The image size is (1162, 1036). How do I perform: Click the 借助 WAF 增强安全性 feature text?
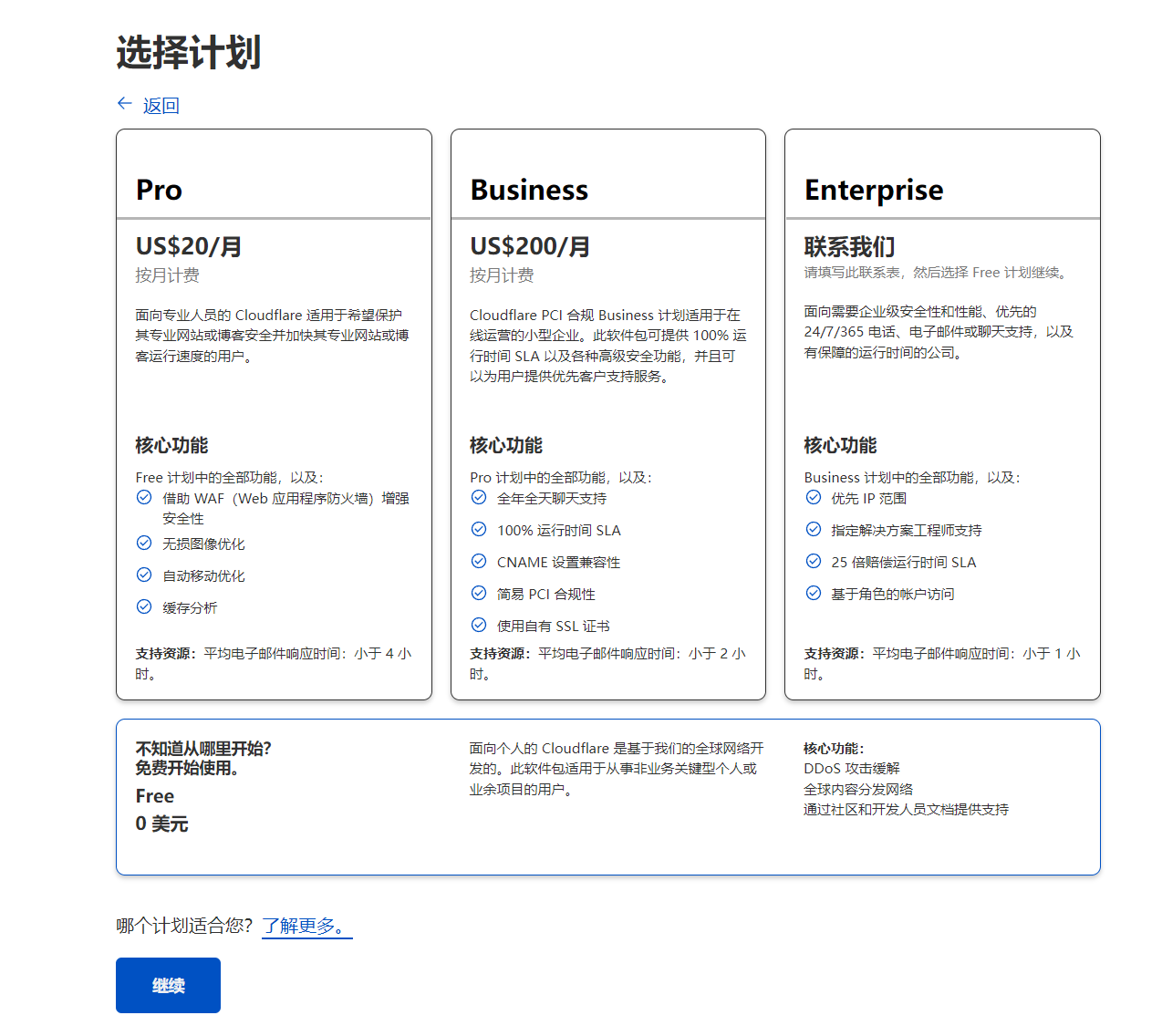285,508
